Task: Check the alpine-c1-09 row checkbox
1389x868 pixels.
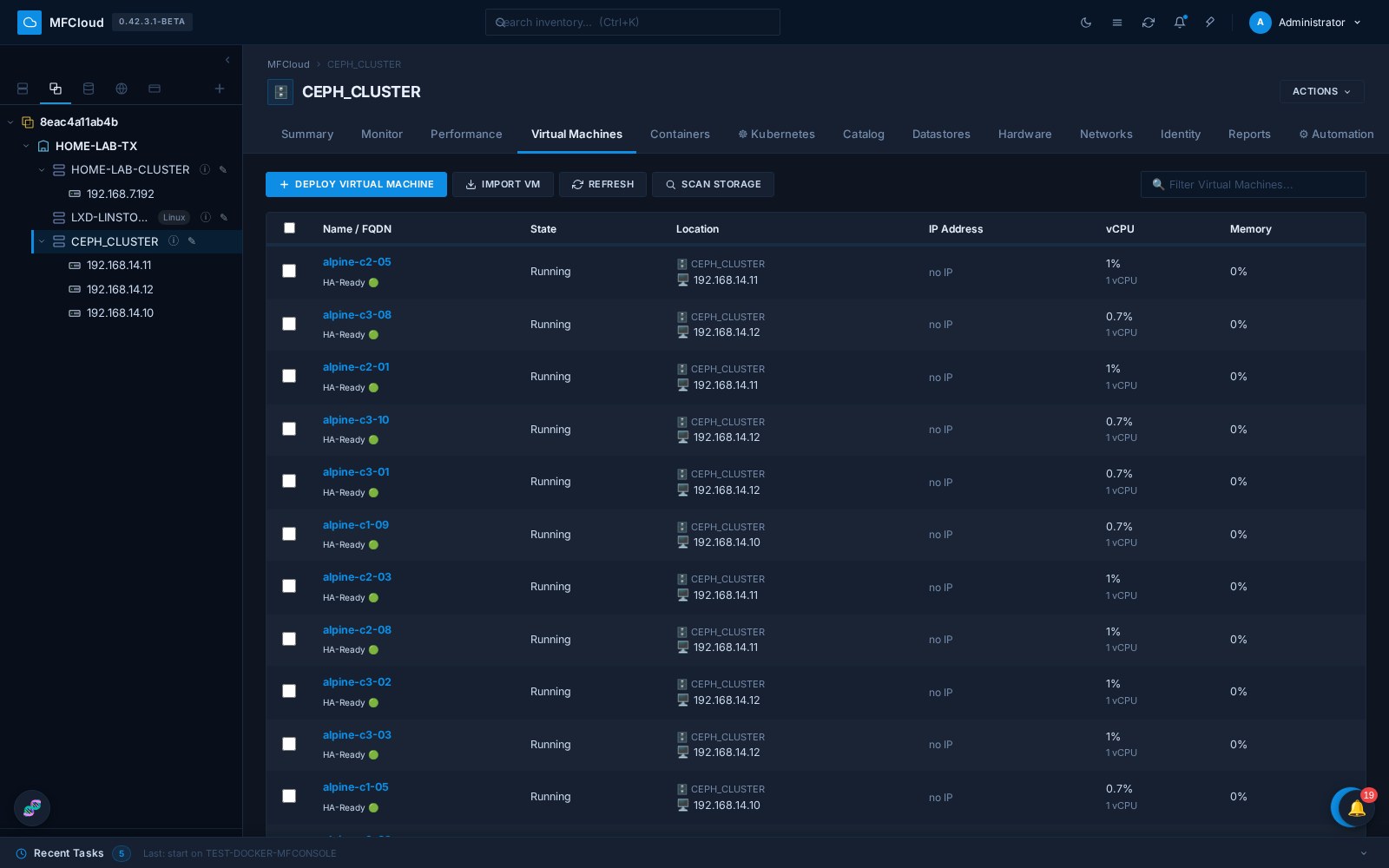Action: click(x=289, y=534)
